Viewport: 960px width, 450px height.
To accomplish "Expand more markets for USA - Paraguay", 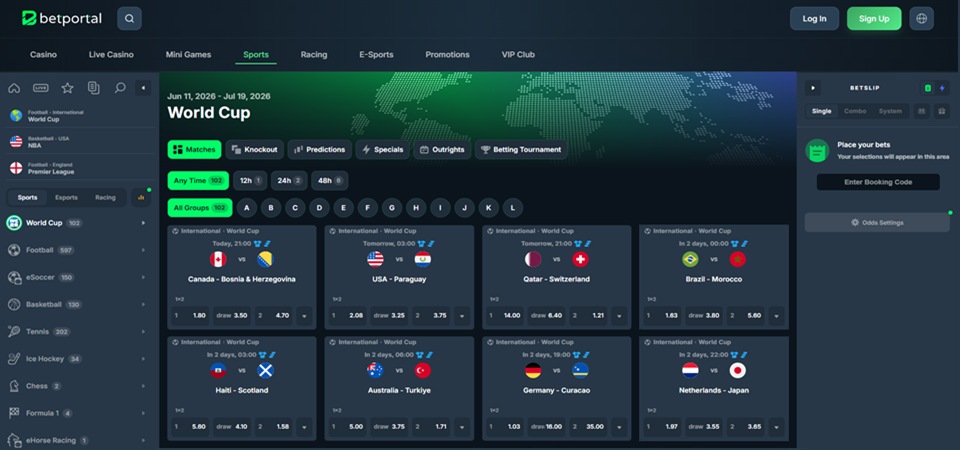I will coord(462,316).
